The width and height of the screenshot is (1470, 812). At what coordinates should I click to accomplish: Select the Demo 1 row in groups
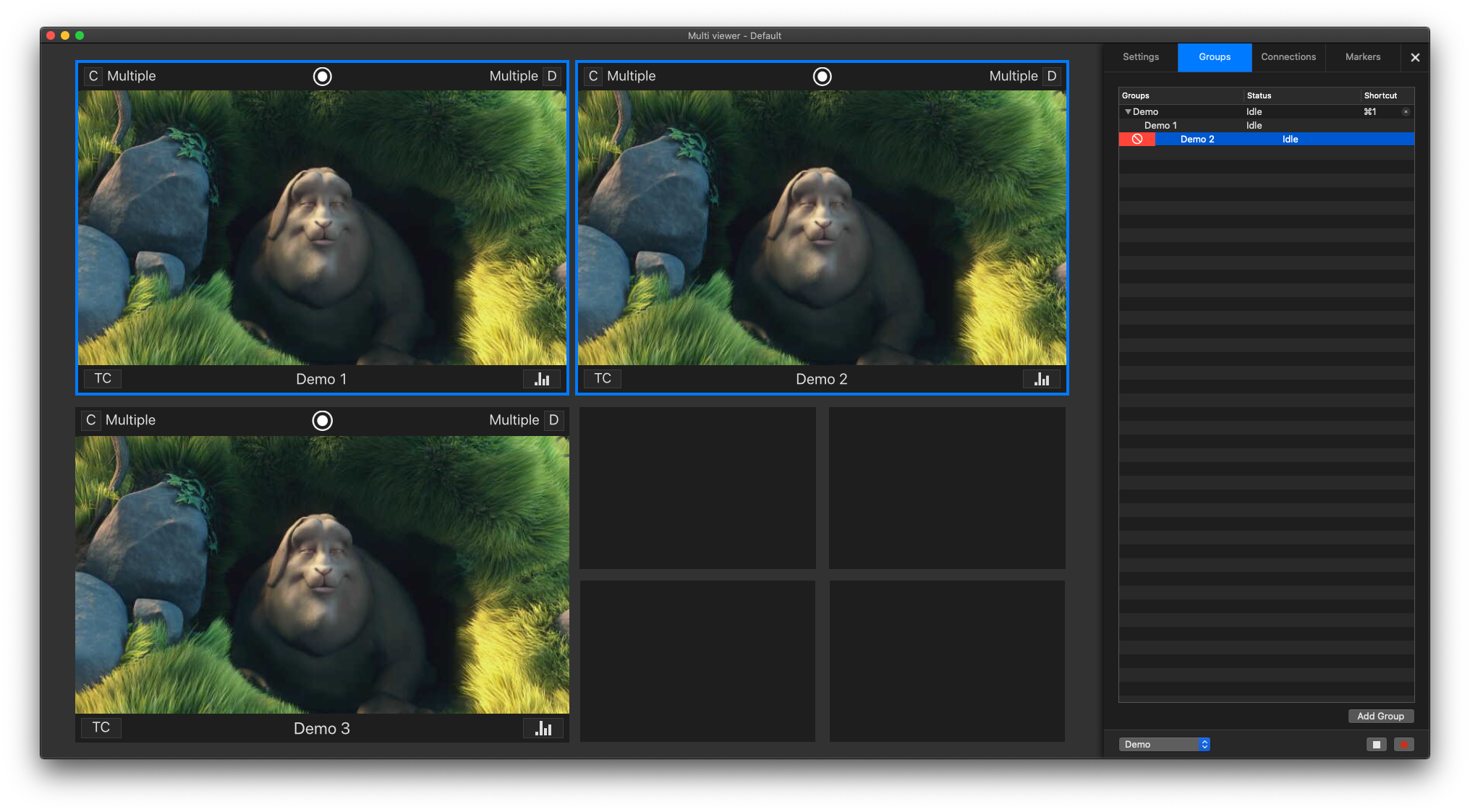pos(1266,126)
